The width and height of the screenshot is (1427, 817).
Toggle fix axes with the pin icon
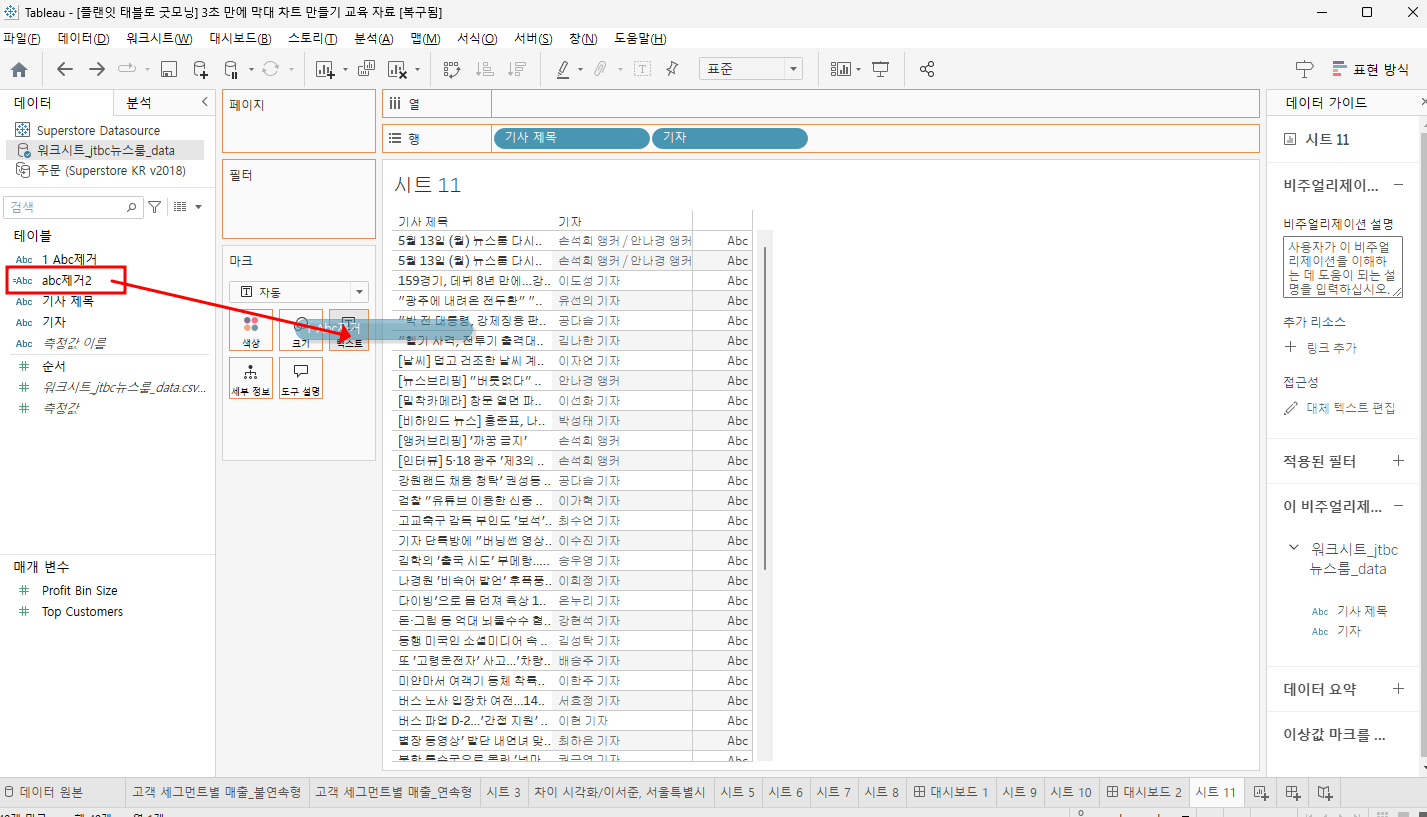(x=672, y=69)
